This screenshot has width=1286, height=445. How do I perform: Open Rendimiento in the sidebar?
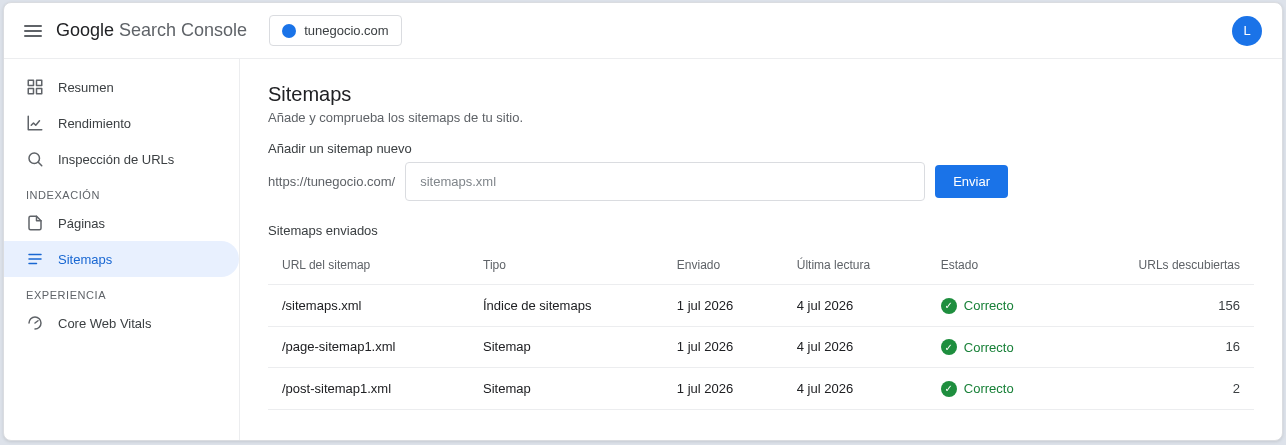click(121, 123)
